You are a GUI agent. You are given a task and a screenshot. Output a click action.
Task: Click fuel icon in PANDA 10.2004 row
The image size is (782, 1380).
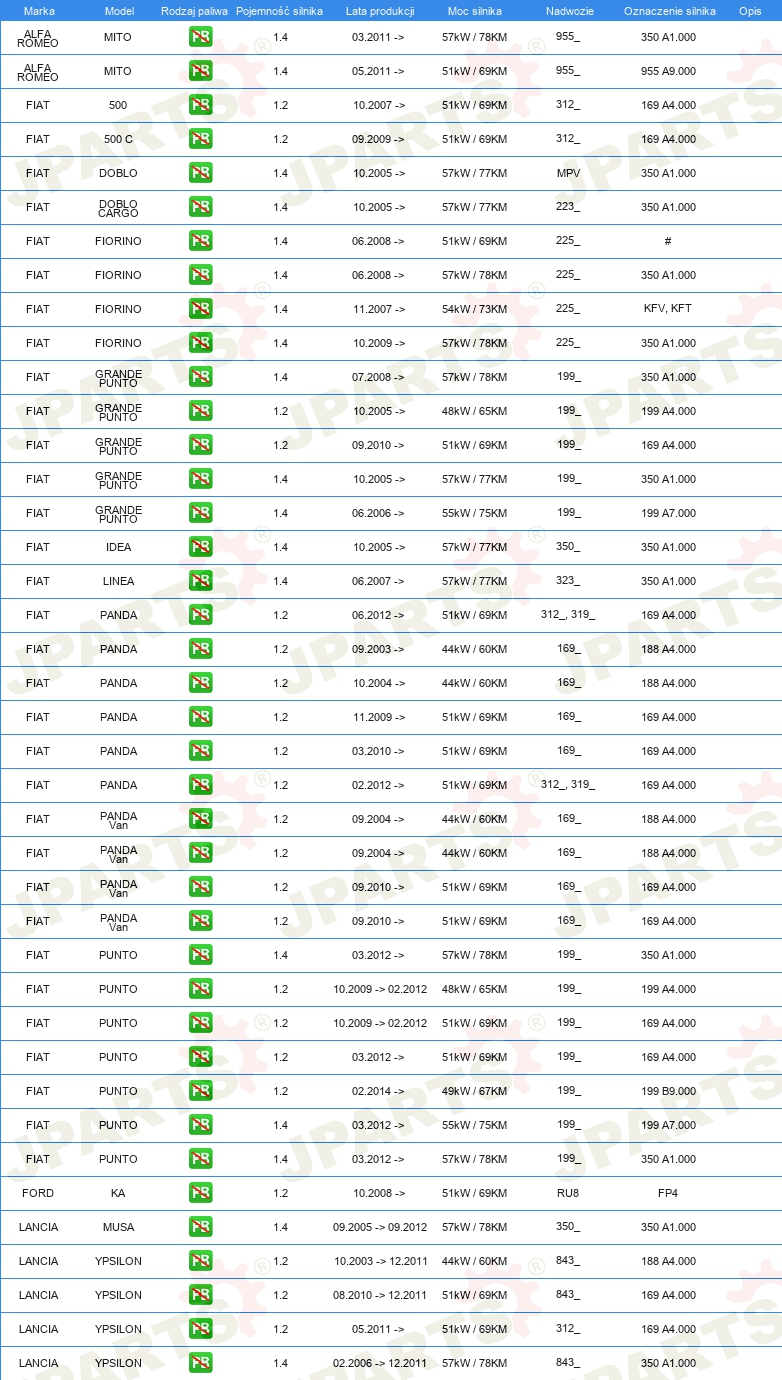[200, 684]
